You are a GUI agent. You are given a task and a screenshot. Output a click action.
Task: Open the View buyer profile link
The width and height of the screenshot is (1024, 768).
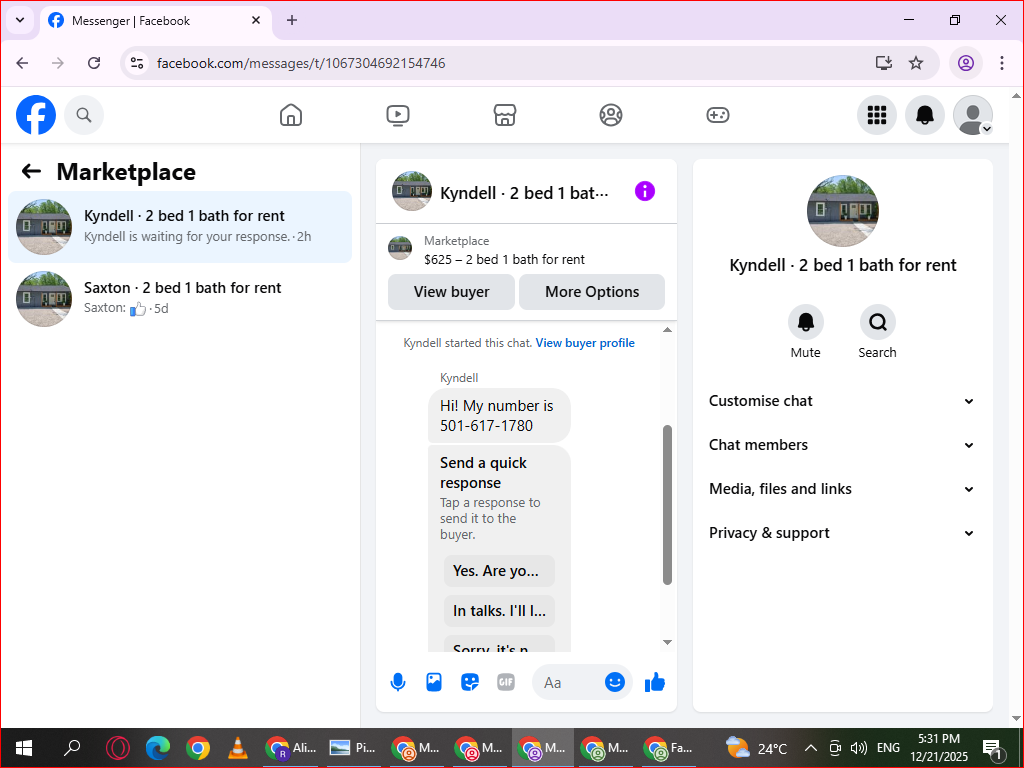(585, 343)
